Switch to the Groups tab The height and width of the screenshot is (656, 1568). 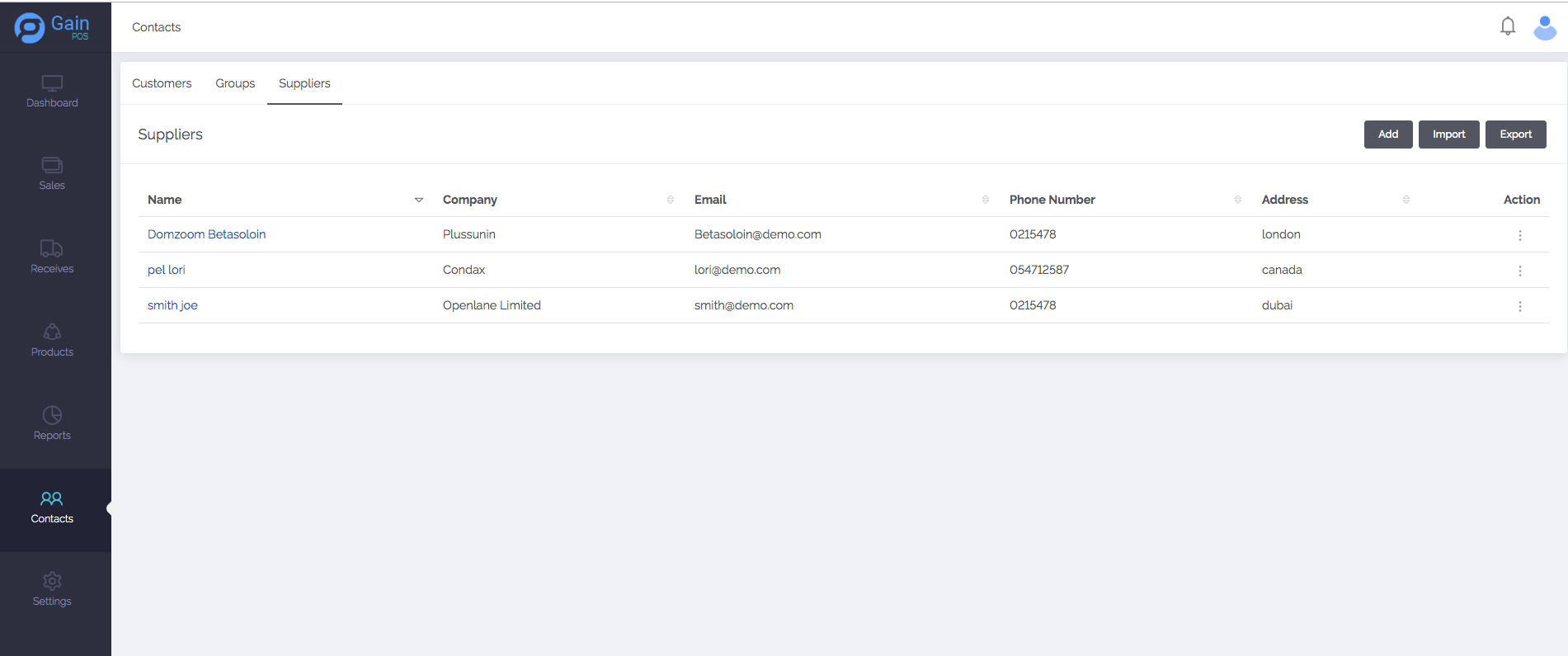[x=235, y=83]
